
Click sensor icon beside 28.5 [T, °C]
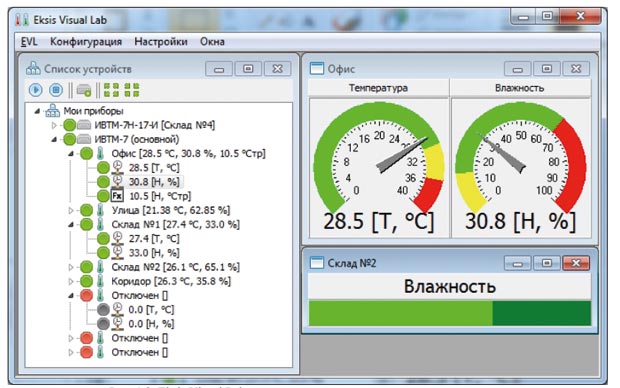click(x=117, y=167)
